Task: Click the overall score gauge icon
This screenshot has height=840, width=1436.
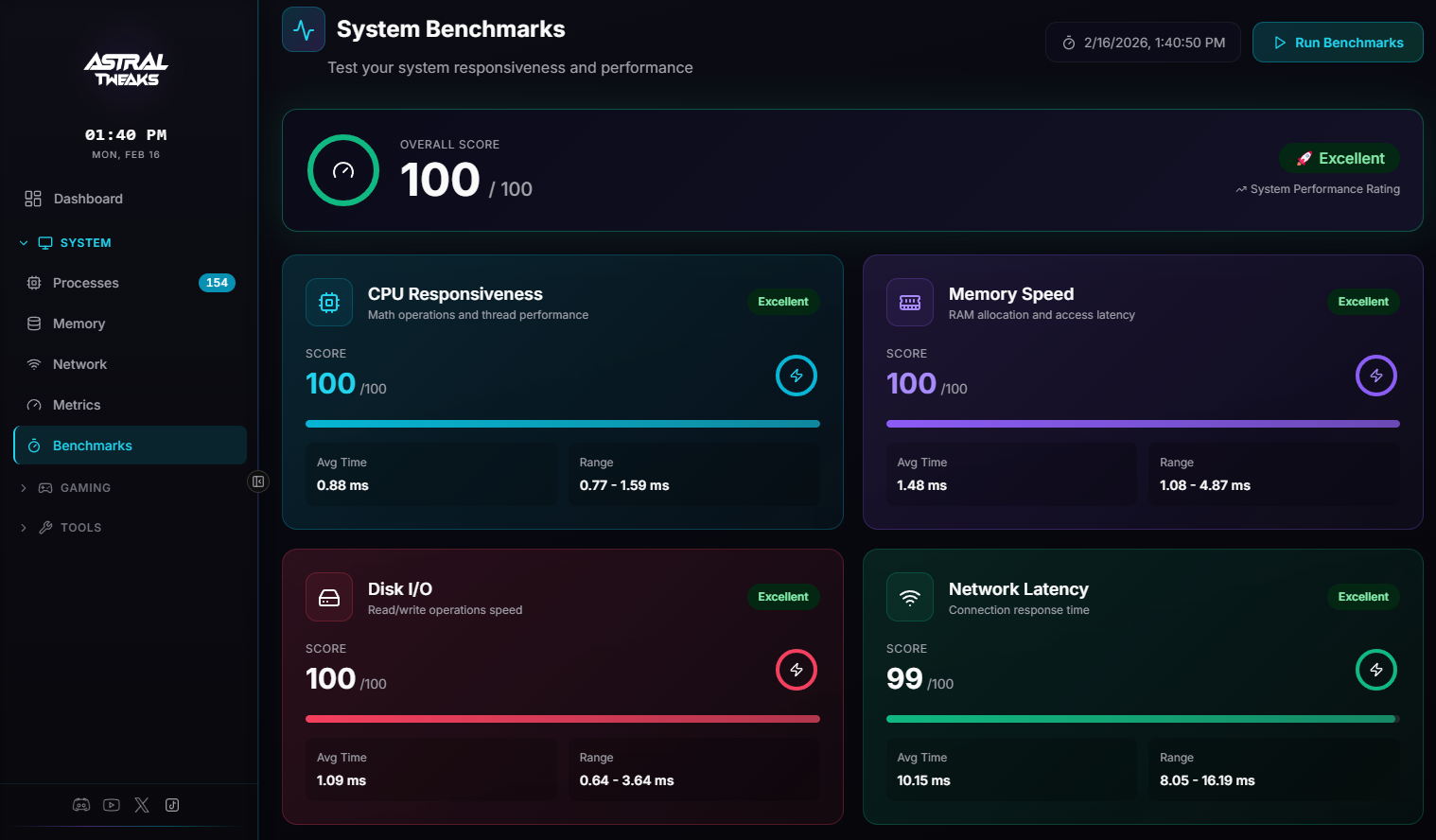Action: click(343, 170)
